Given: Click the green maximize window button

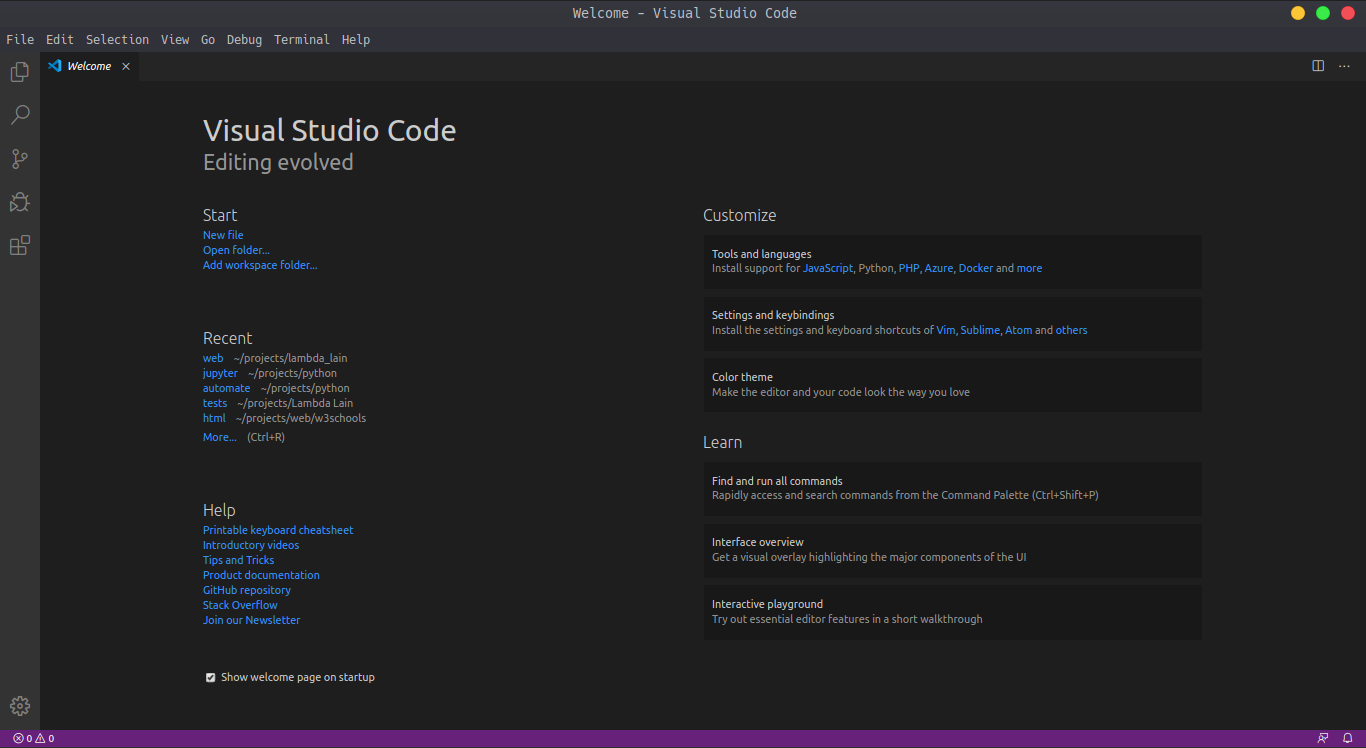Looking at the screenshot, I should tap(1323, 13).
